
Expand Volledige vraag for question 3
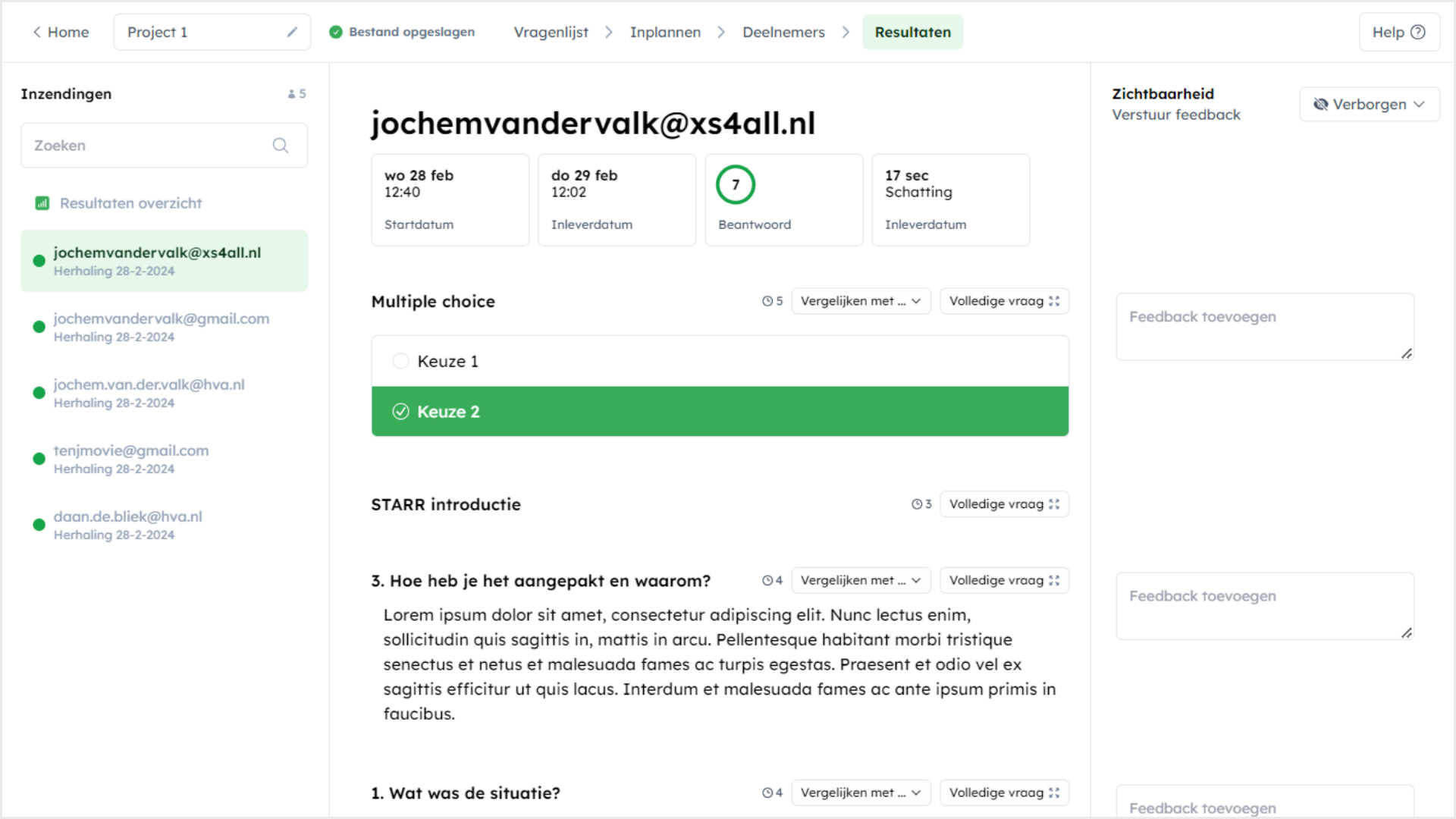tap(1004, 580)
